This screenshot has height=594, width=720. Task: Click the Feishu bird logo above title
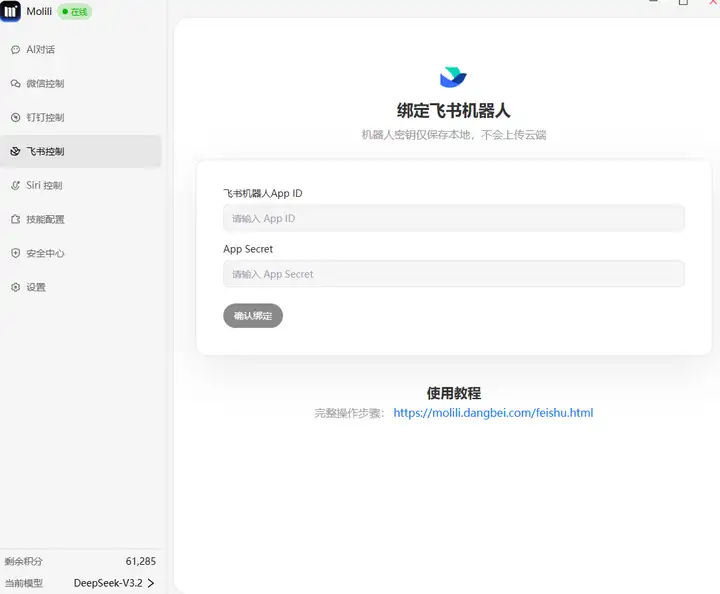pyautogui.click(x=453, y=77)
